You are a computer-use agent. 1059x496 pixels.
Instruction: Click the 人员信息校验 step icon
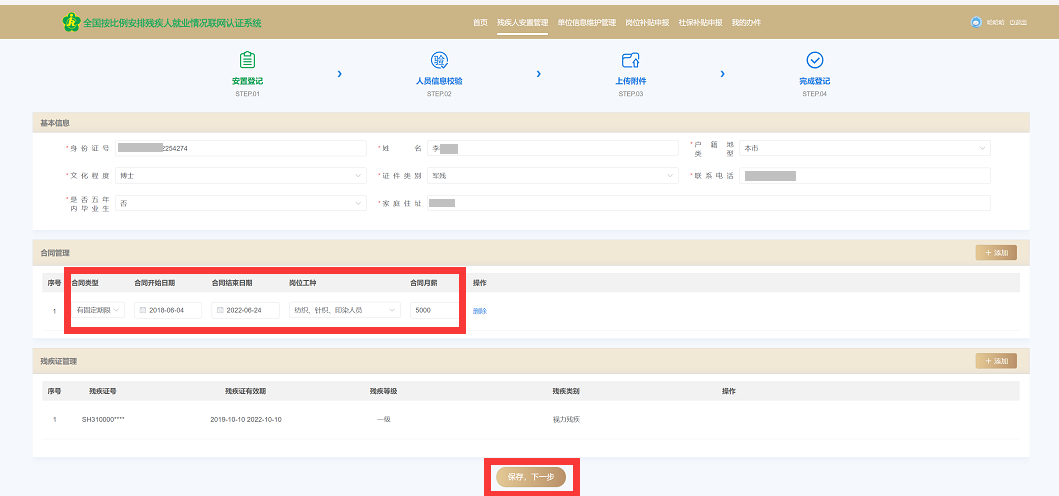pos(439,60)
